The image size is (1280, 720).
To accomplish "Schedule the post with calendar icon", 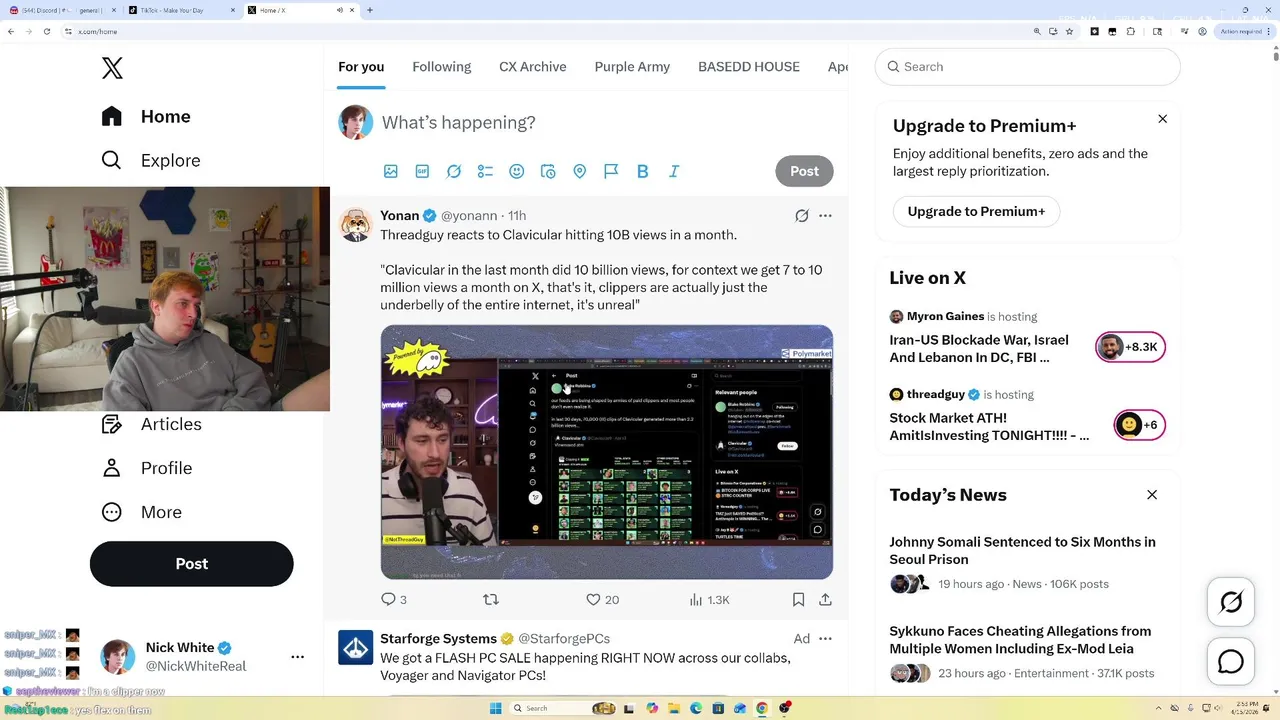I will [548, 171].
